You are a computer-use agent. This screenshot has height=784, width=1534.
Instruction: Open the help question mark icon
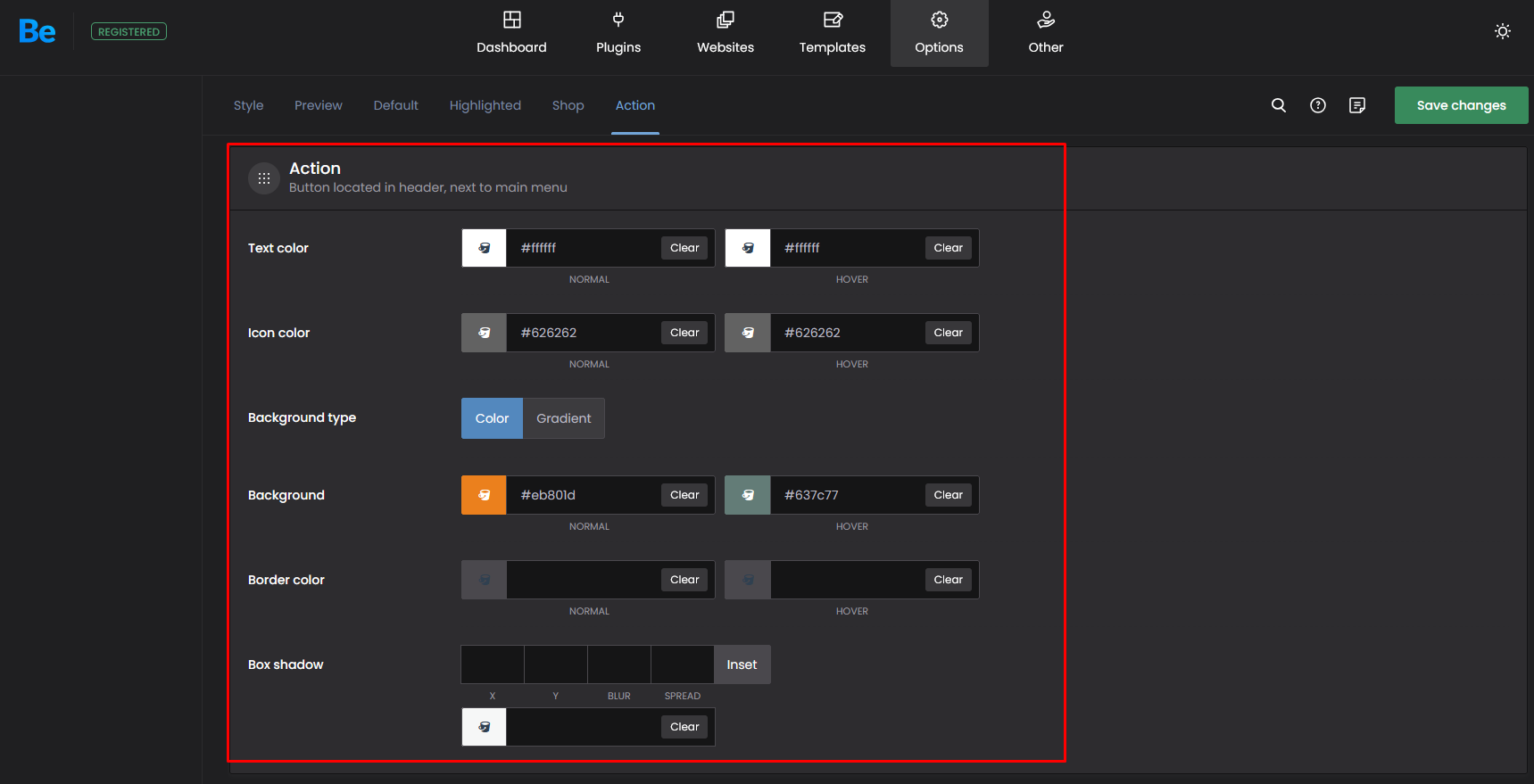coord(1318,105)
